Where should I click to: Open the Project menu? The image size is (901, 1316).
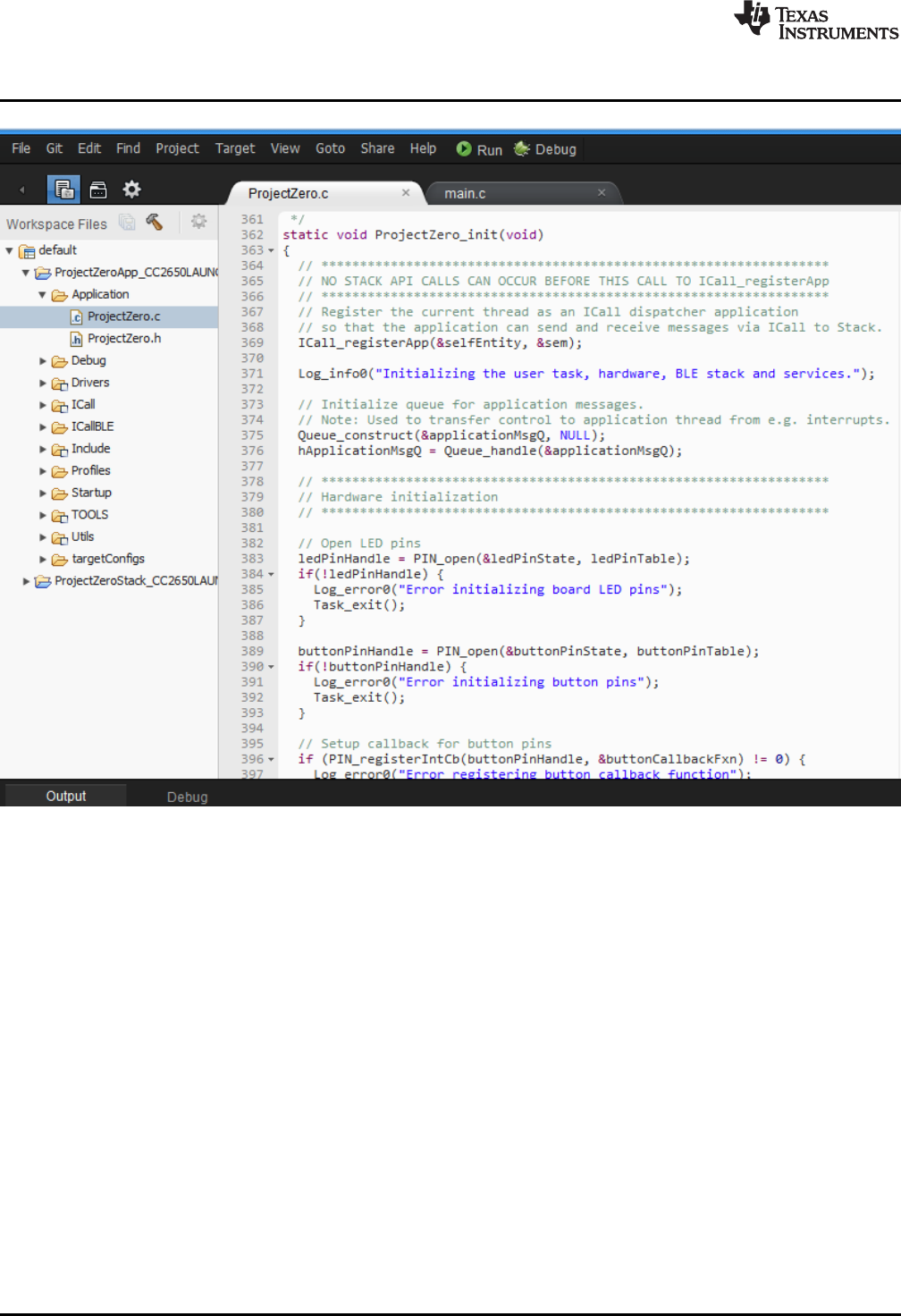click(x=177, y=148)
